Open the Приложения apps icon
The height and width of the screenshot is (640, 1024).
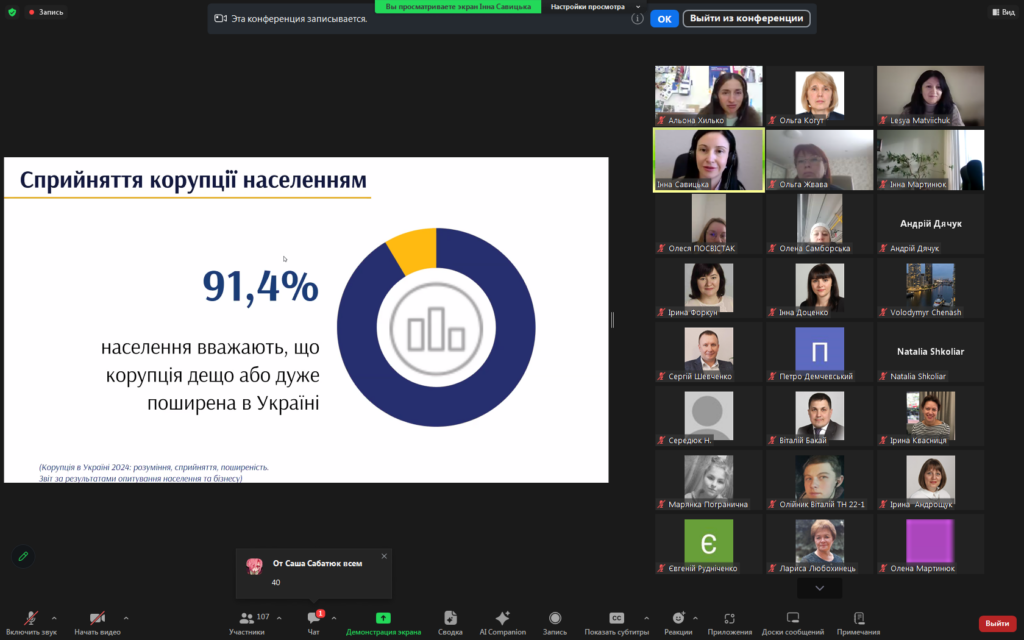point(729,619)
